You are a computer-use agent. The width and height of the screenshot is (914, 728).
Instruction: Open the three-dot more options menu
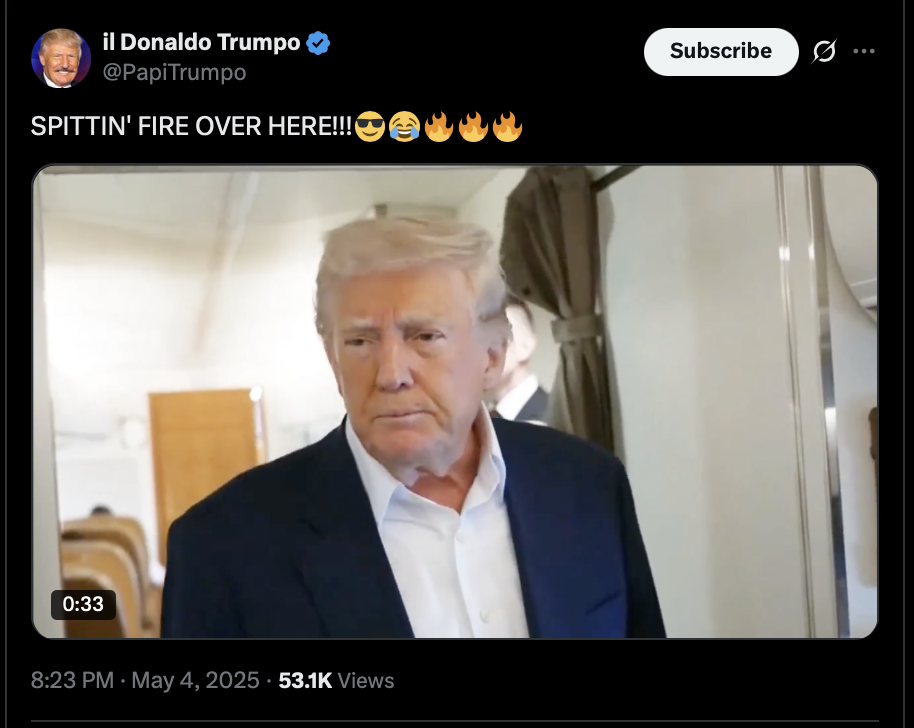(x=863, y=51)
